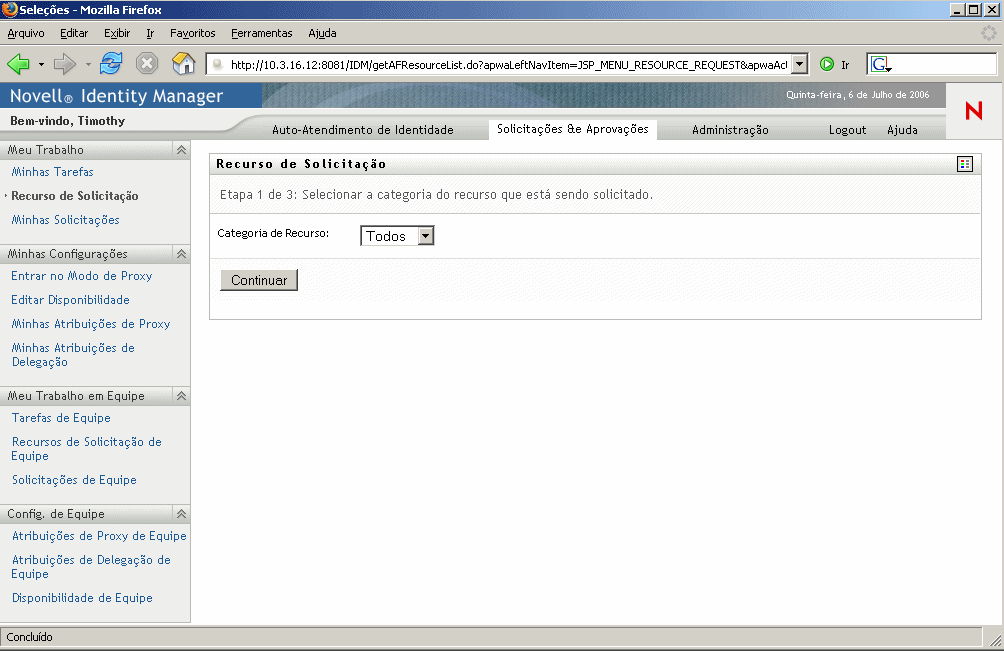This screenshot has width=1004, height=651.
Task: Click the Logout link
Action: [847, 130]
